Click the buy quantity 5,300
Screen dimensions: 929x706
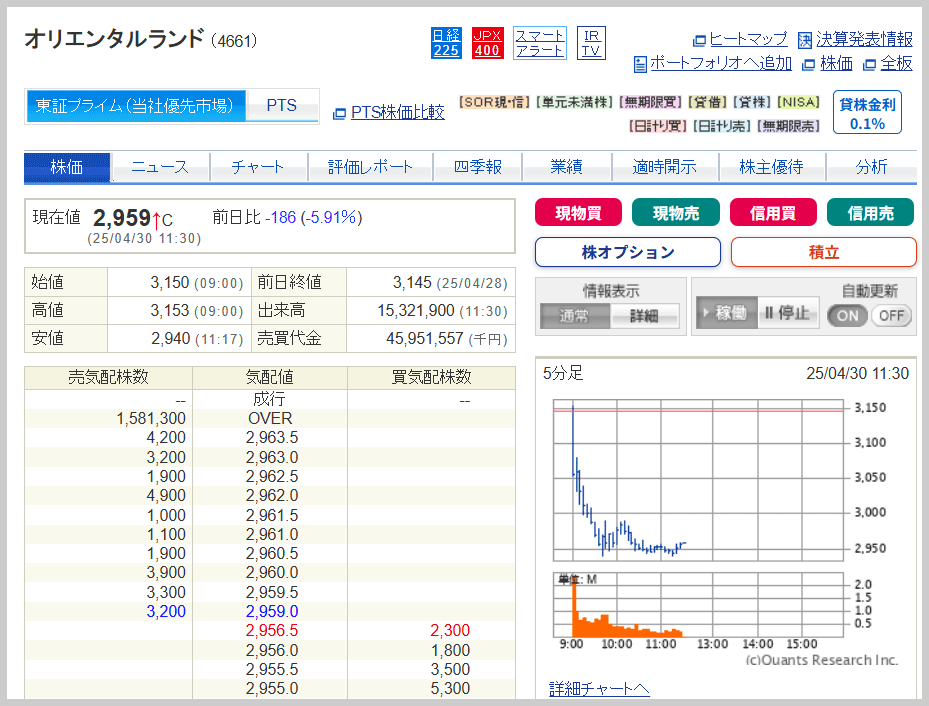click(450, 688)
